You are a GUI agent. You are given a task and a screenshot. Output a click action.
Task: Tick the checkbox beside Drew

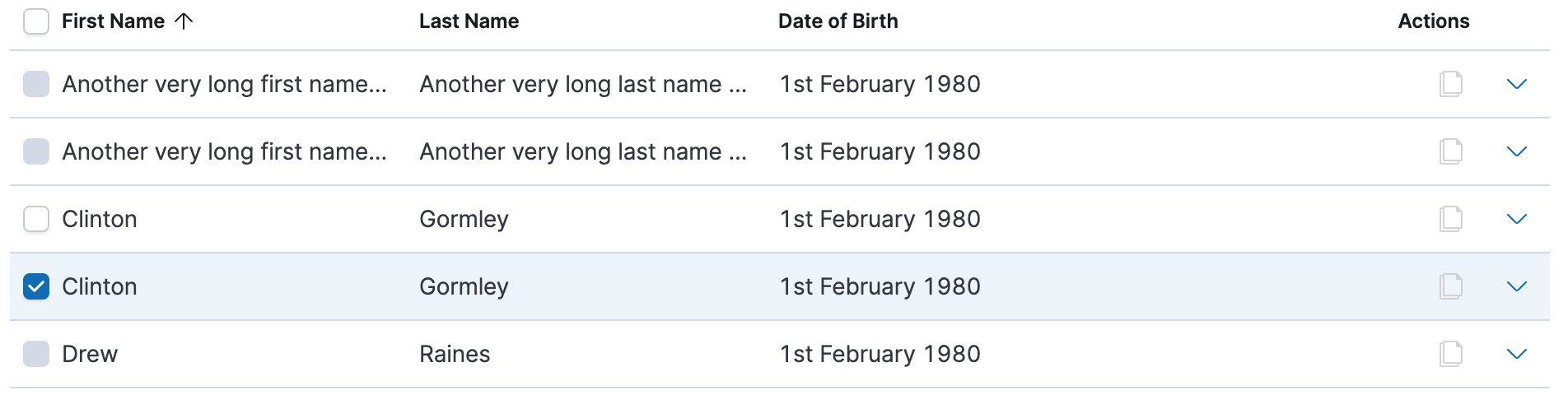36,354
